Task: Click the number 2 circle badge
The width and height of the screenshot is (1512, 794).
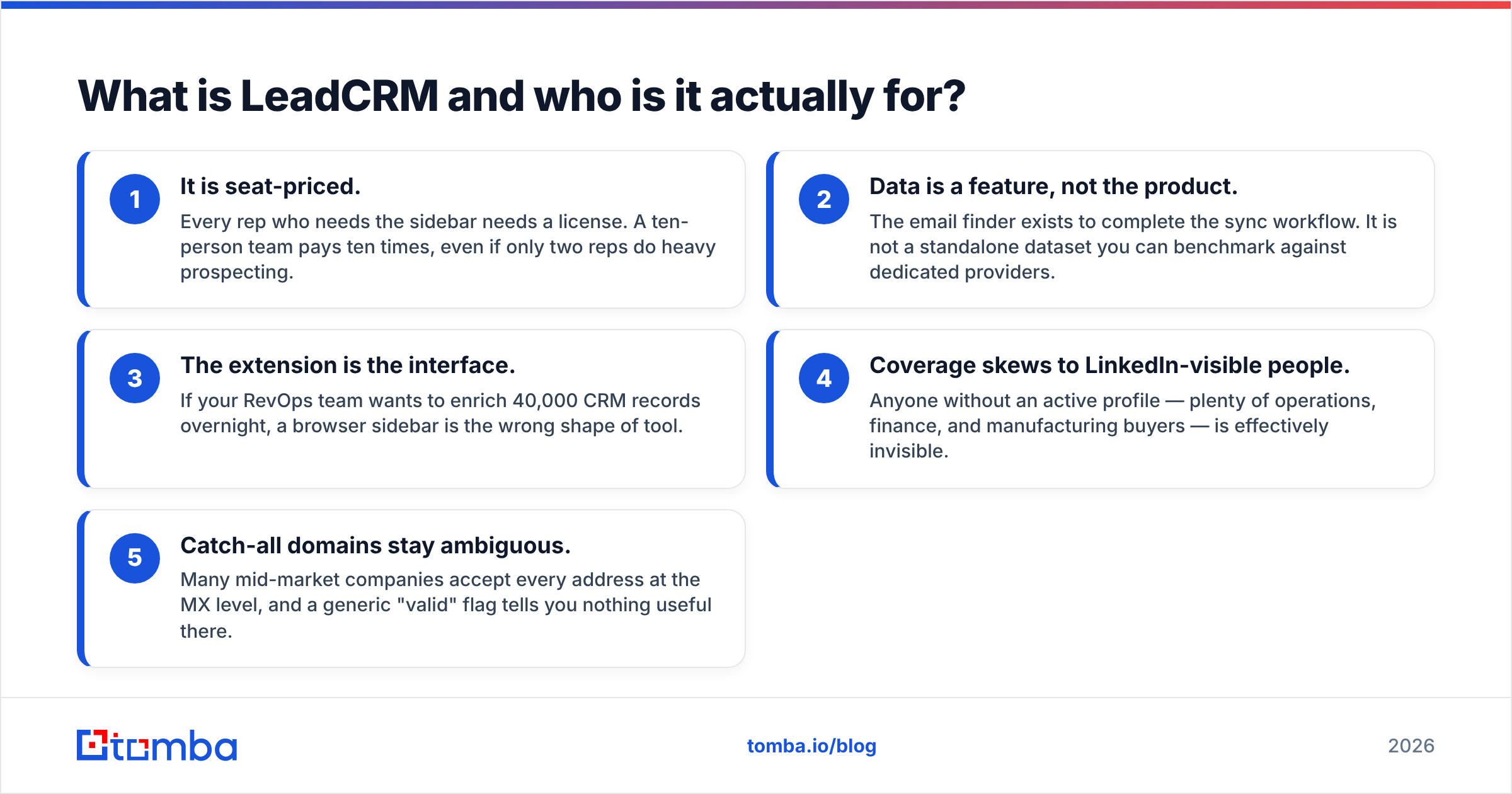Action: pyautogui.click(x=824, y=199)
